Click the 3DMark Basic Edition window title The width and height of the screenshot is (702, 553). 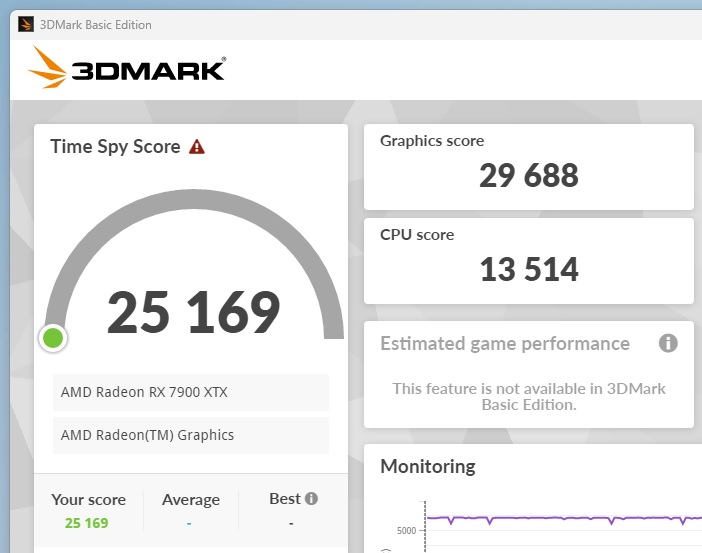95,24
